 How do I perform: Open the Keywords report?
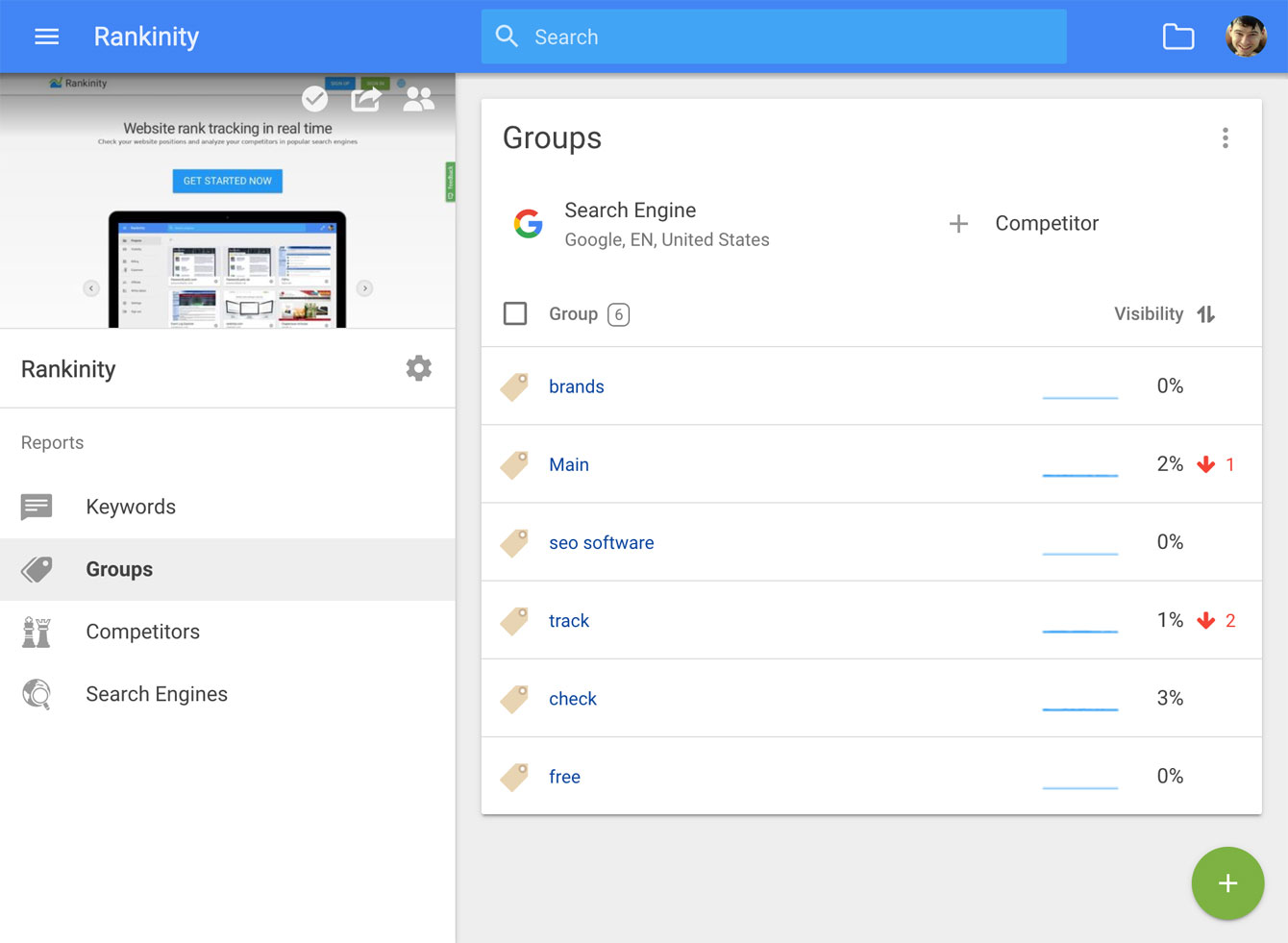point(228,507)
